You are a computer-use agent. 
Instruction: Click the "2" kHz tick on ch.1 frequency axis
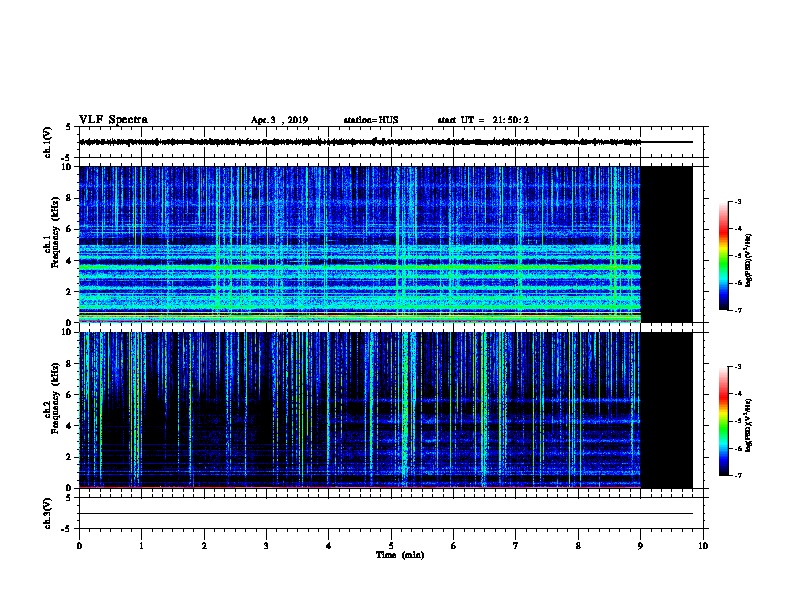coord(69,292)
